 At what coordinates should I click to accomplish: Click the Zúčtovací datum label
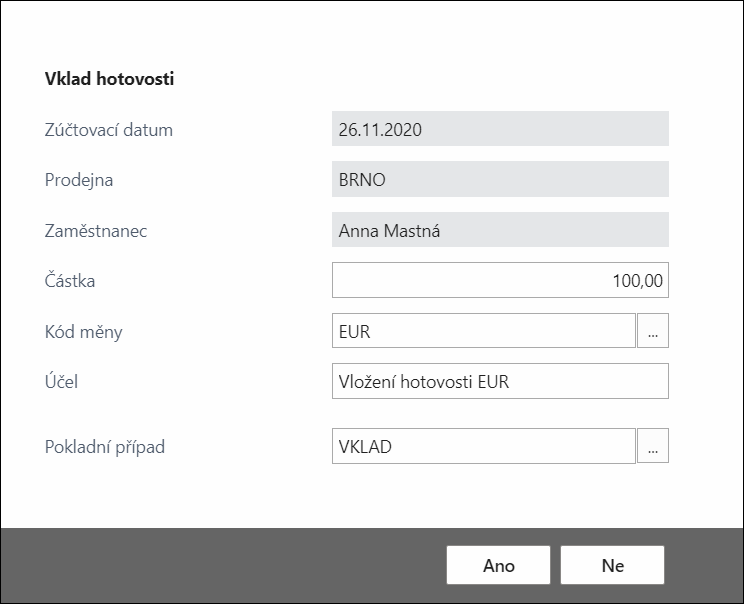109,130
